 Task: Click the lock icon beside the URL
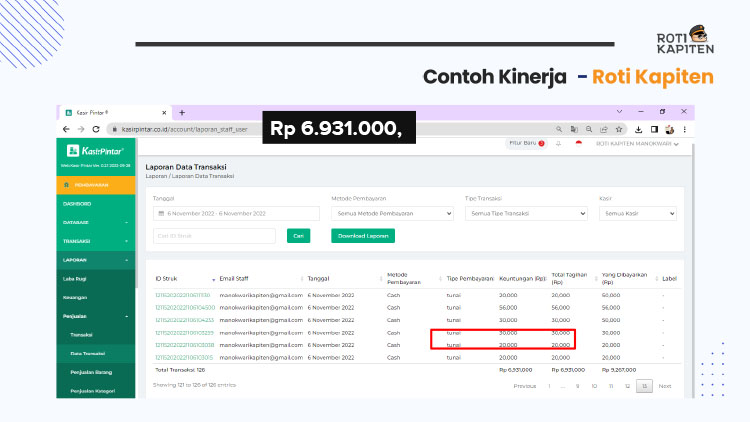pyautogui.click(x=115, y=129)
